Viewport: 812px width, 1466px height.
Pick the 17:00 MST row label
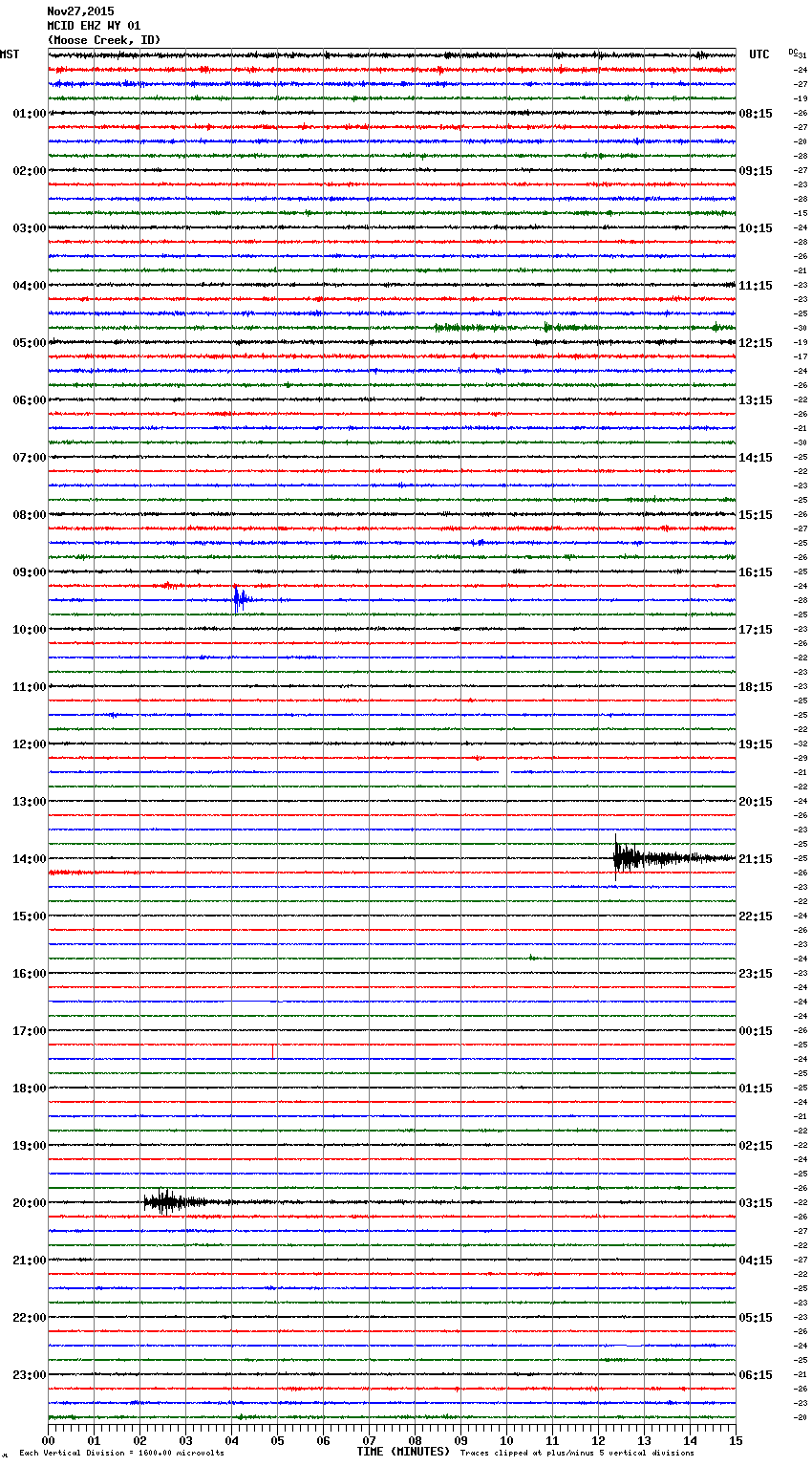point(30,1031)
